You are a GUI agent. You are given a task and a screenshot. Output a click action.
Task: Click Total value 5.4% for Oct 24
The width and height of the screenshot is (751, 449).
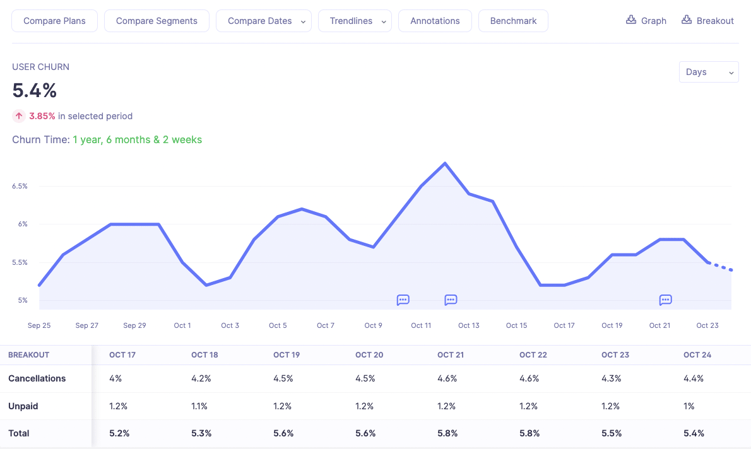pos(694,433)
